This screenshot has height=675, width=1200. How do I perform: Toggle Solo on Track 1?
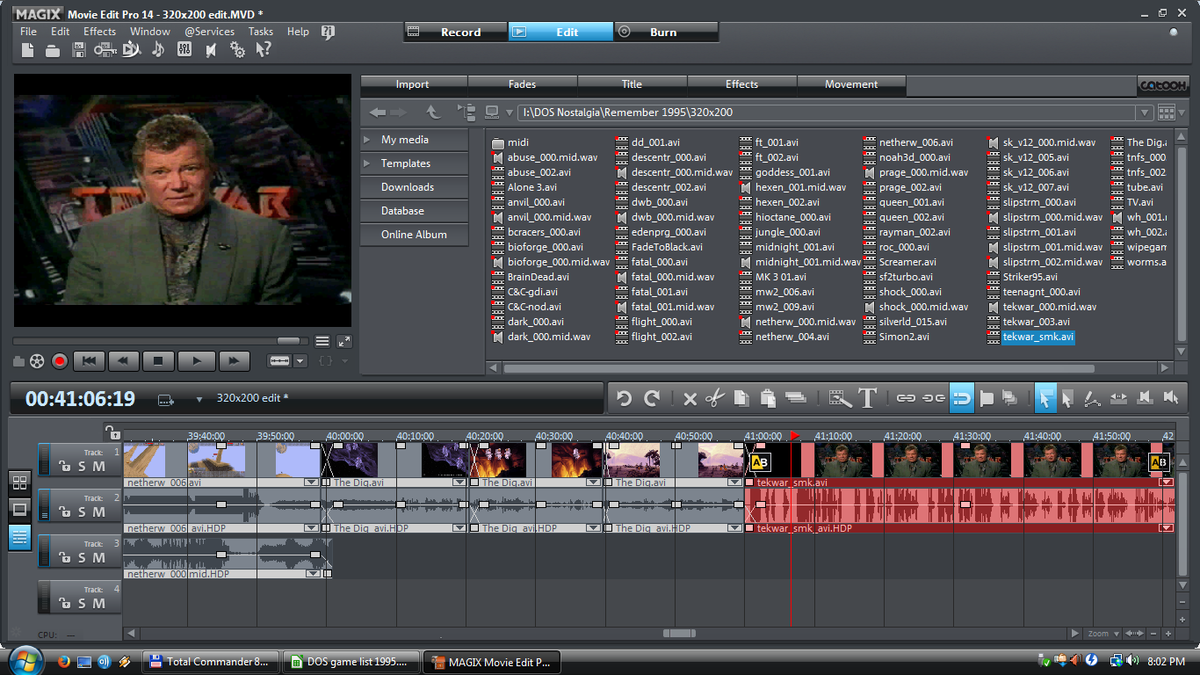82,466
